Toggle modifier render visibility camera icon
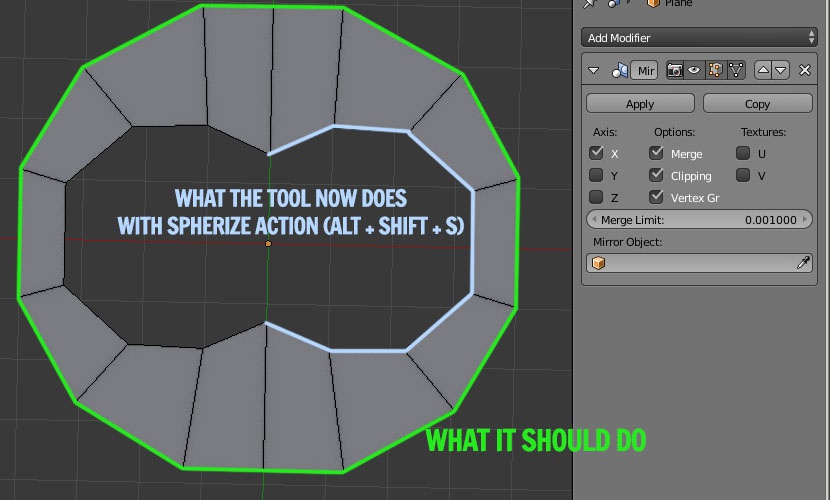Viewport: 830px width, 500px height. [x=674, y=70]
